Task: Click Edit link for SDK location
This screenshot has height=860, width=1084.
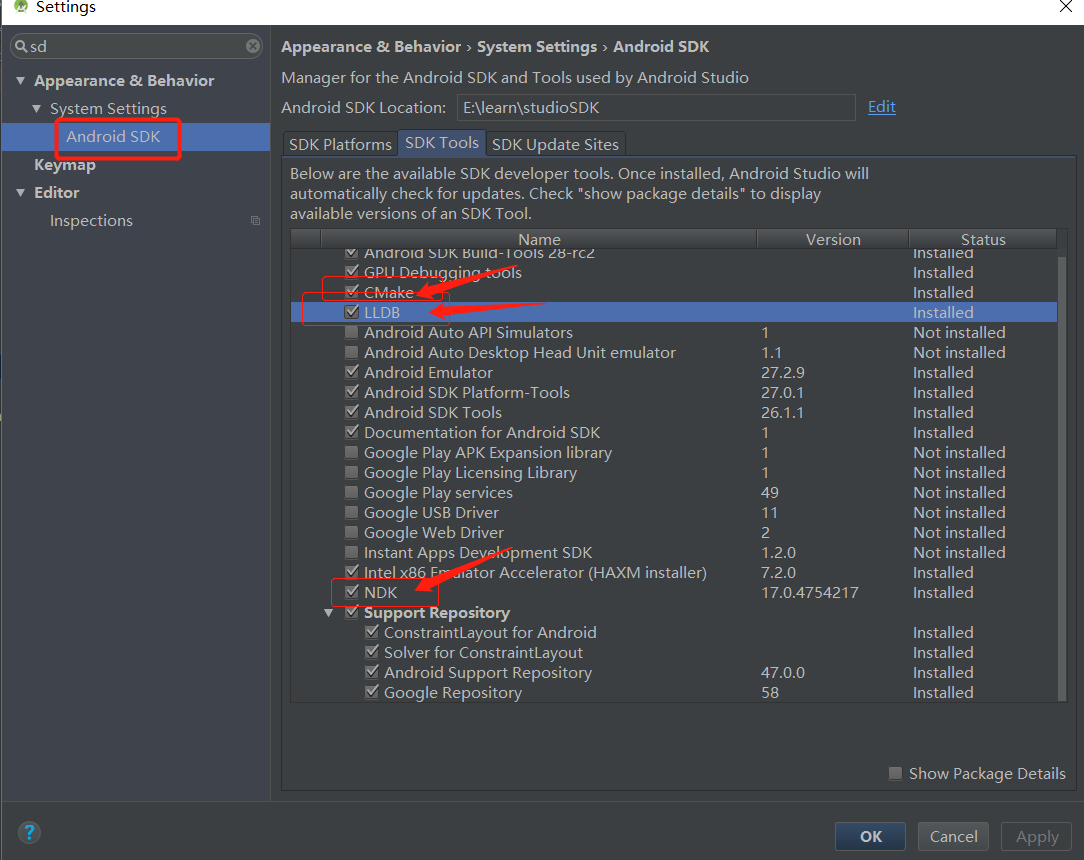Action: pyautogui.click(x=881, y=107)
